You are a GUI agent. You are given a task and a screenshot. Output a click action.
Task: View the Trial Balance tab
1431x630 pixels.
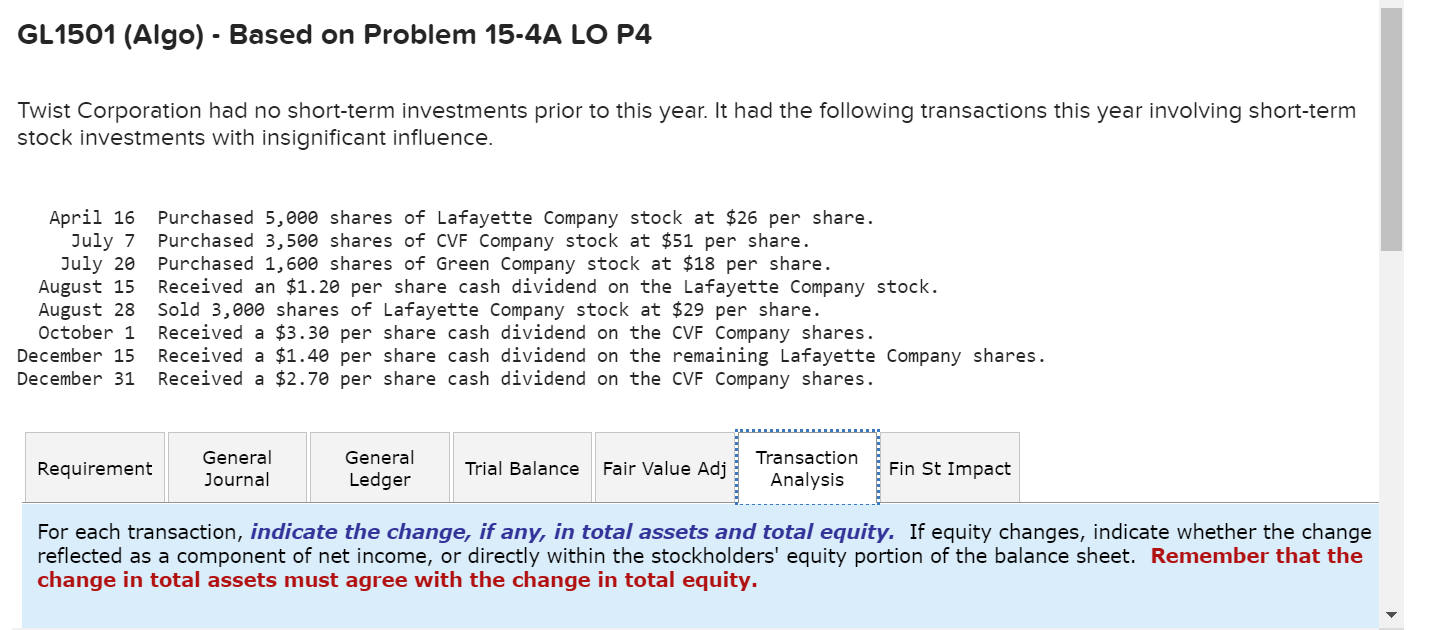[521, 467]
